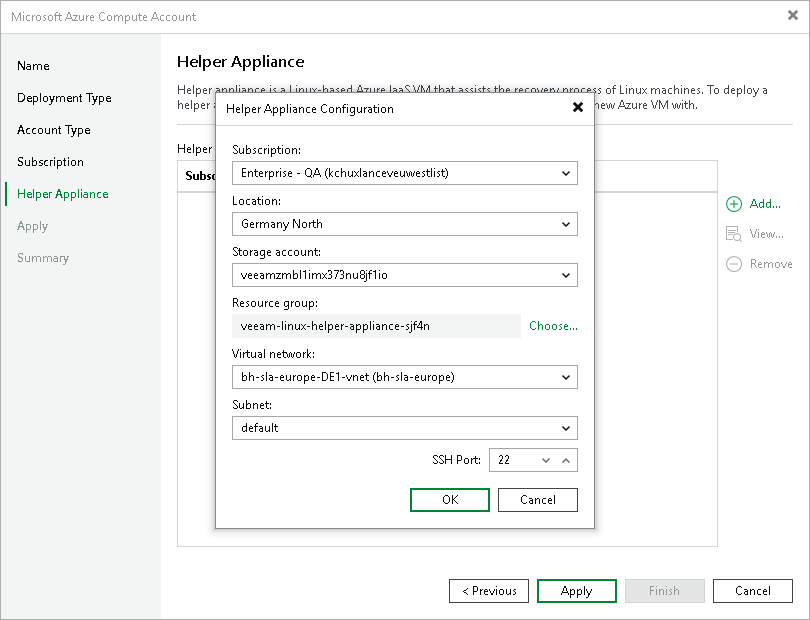810x620 pixels.
Task: Confirm with the OK button
Action: click(450, 500)
